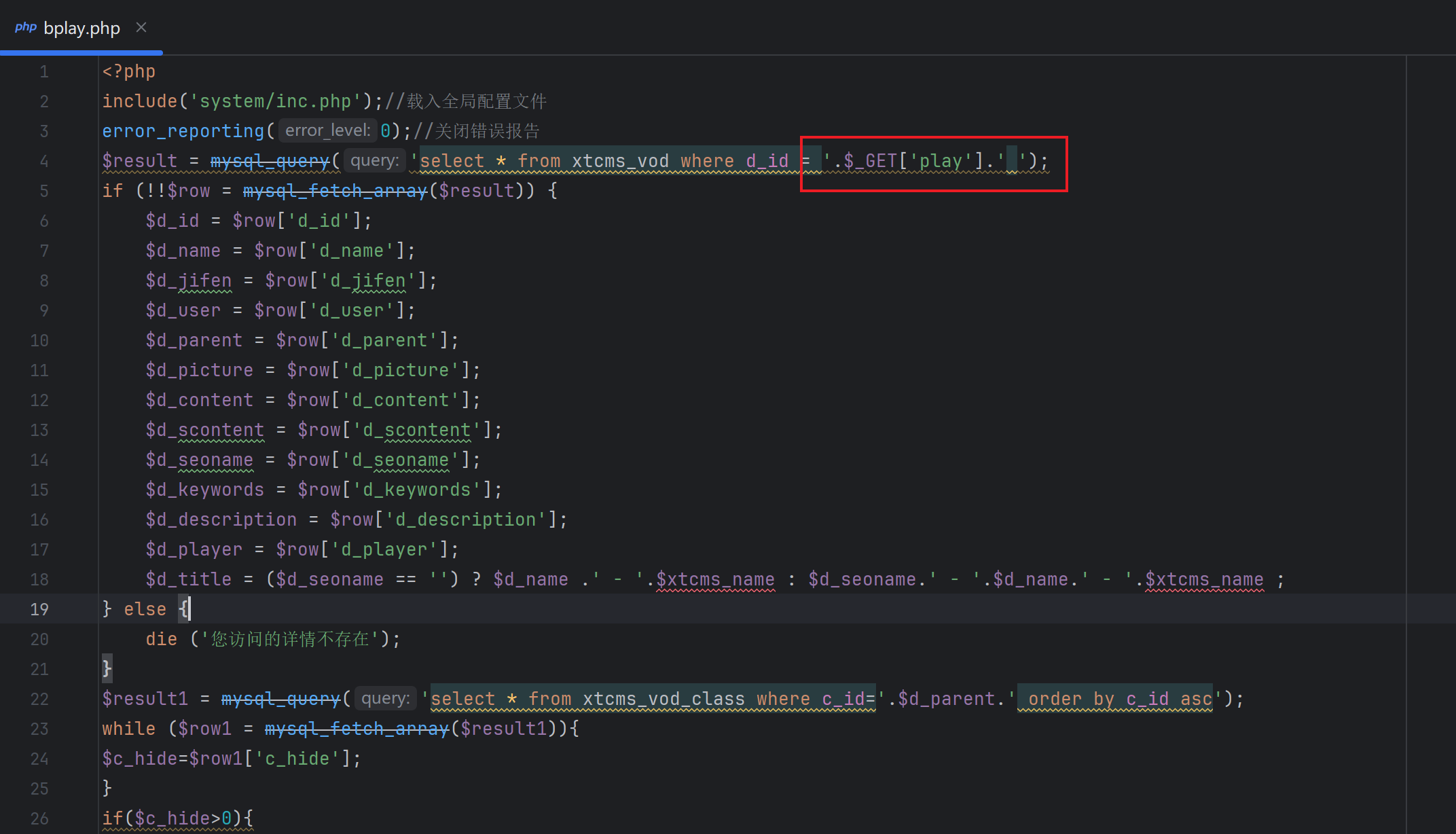Click 'd_name' key on line 7

click(x=352, y=251)
